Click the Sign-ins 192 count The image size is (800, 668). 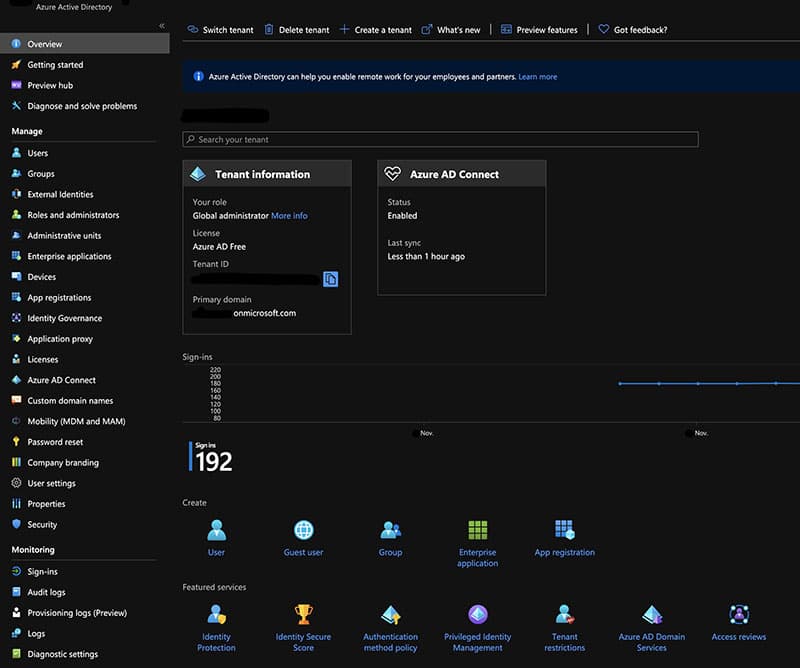tap(214, 461)
